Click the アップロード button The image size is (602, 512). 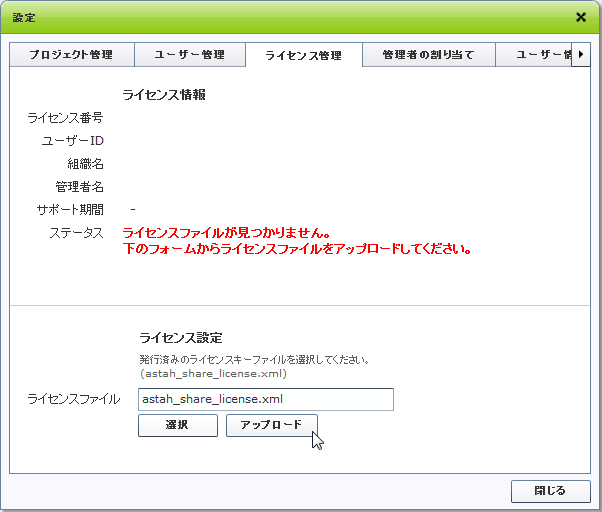(271, 425)
